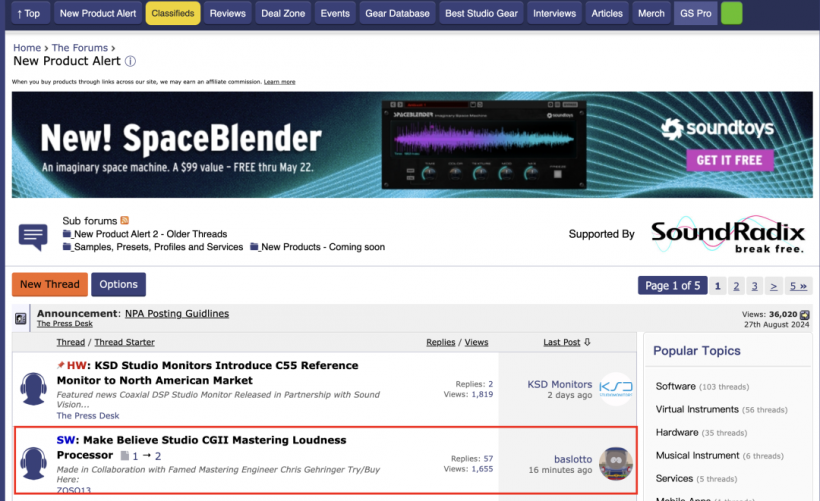Open the KSD Monitors logo avatar
This screenshot has height=501, width=820.
(616, 389)
